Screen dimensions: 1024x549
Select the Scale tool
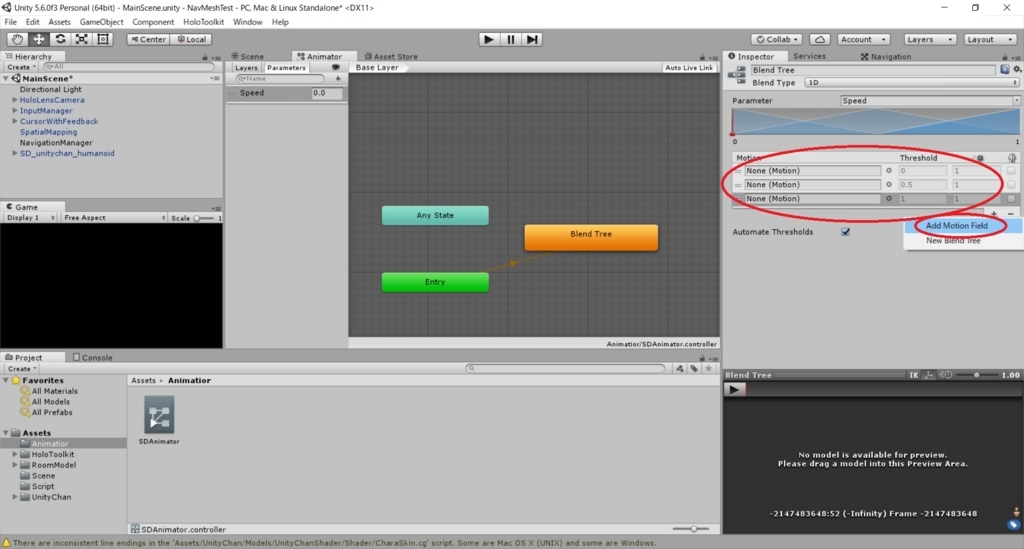pos(82,39)
